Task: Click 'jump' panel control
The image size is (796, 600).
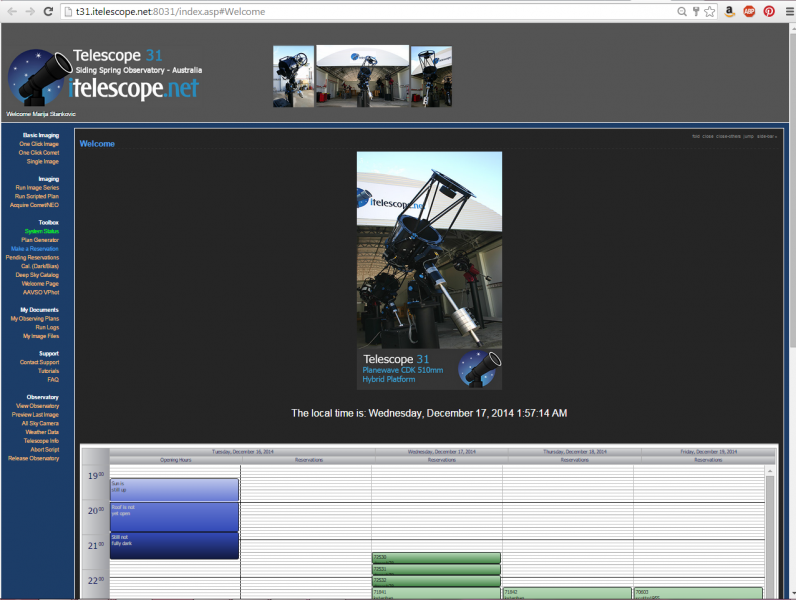Action: pos(749,137)
